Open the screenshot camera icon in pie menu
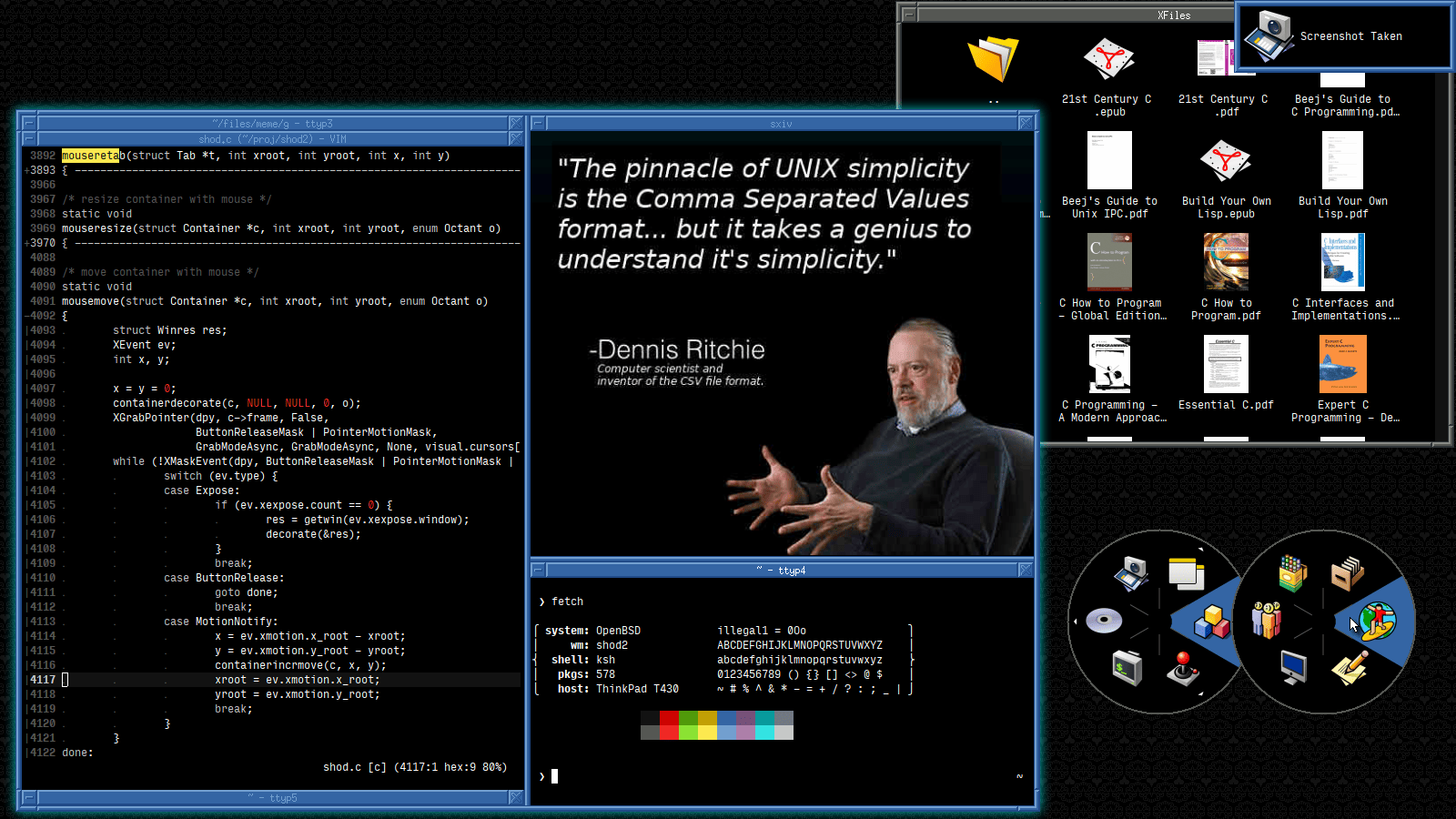The image size is (1456, 819). (1132, 572)
